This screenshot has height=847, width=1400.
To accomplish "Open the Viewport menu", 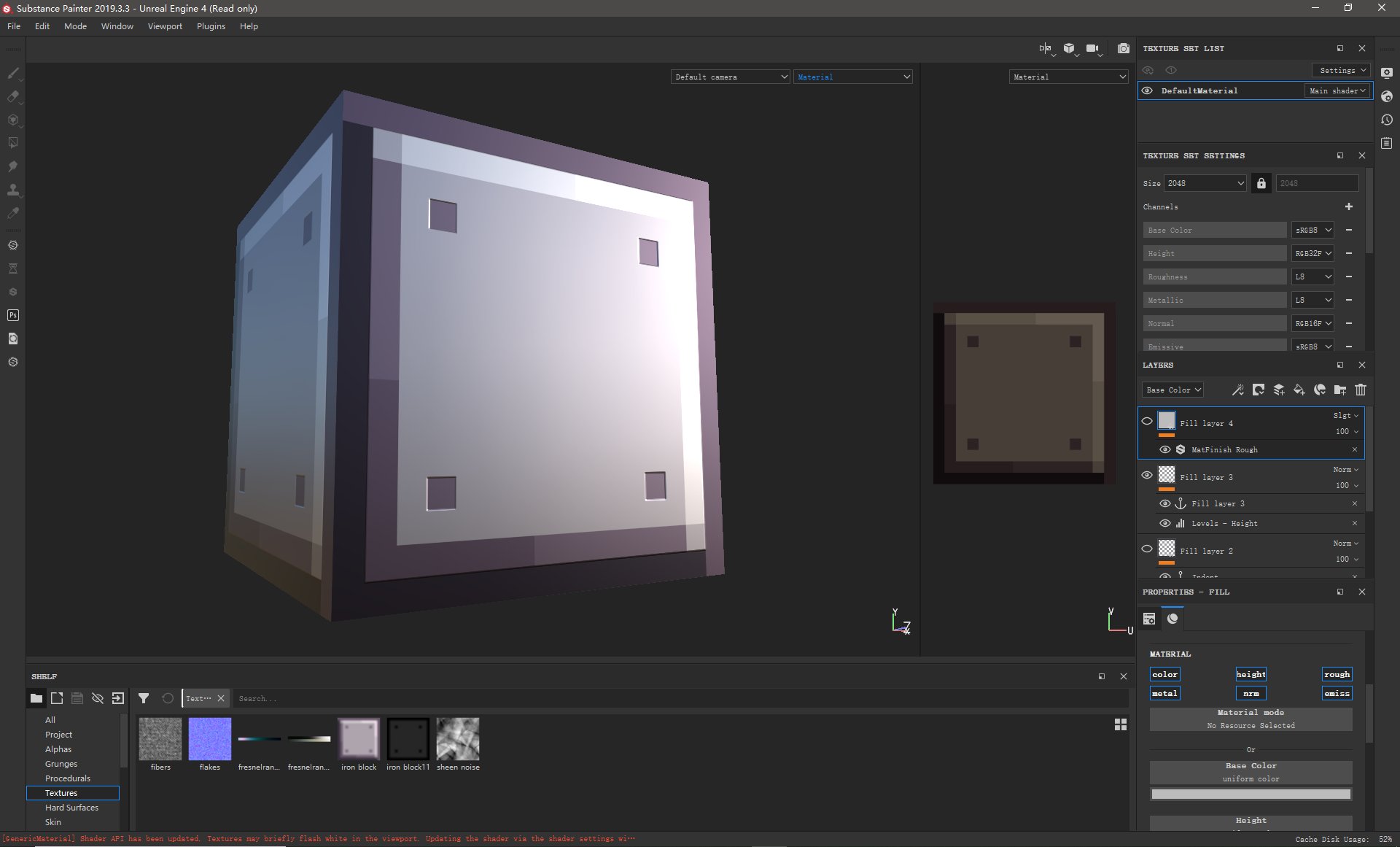I will click(x=165, y=26).
